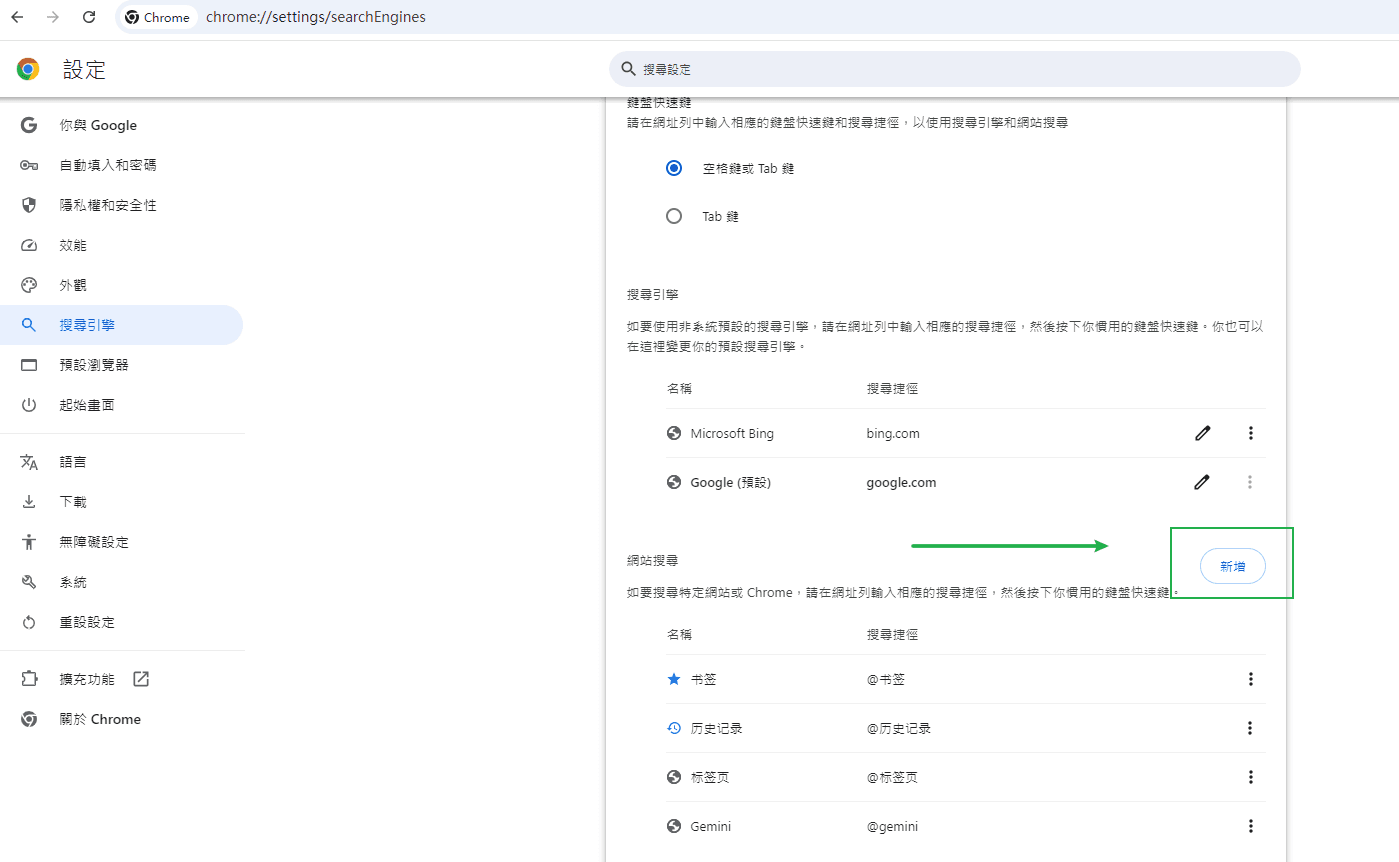Click the Chrome icon for 關於 Chrome
1399x862 pixels.
29,719
